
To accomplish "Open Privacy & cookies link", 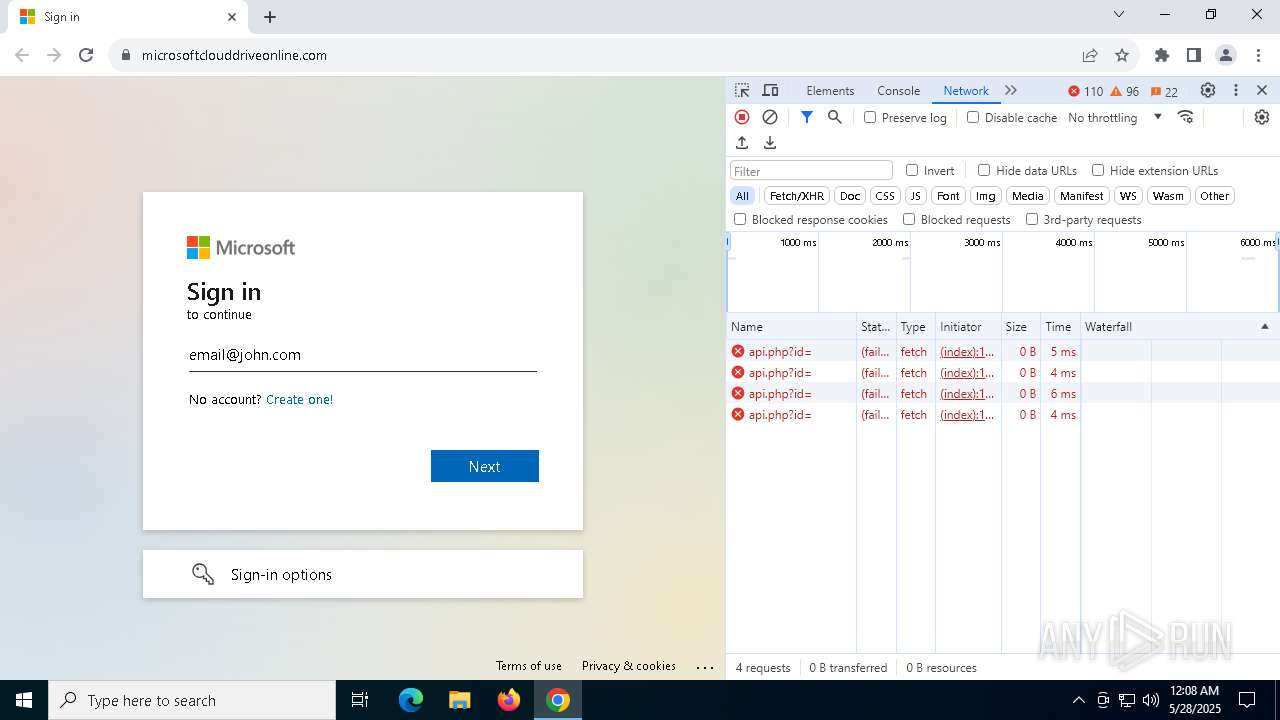I will pyautogui.click(x=629, y=666).
